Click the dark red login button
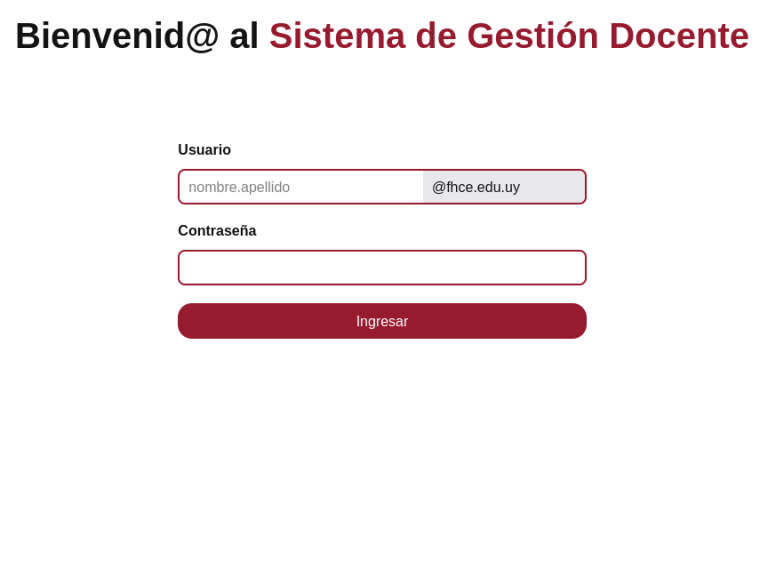Viewport: 768px width, 585px height. click(x=382, y=321)
